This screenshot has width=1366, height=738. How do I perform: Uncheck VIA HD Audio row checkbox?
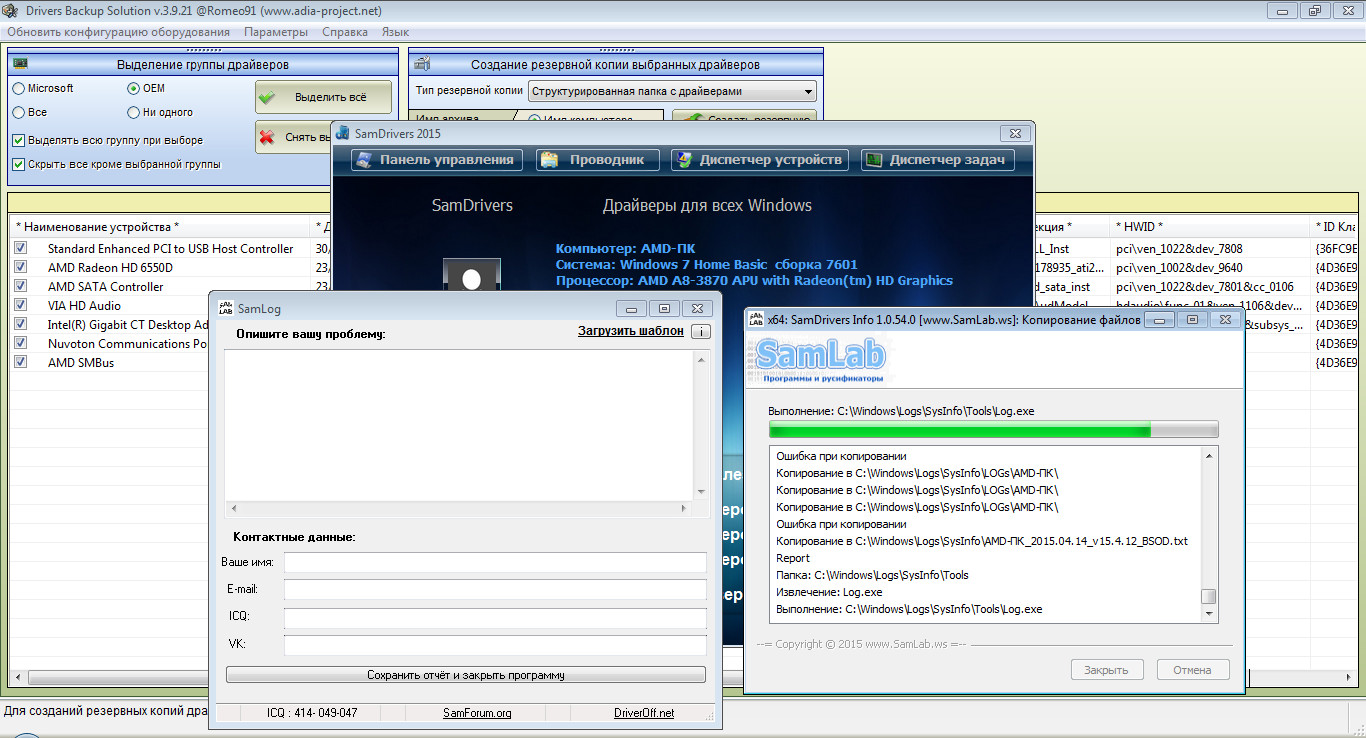[x=21, y=305]
